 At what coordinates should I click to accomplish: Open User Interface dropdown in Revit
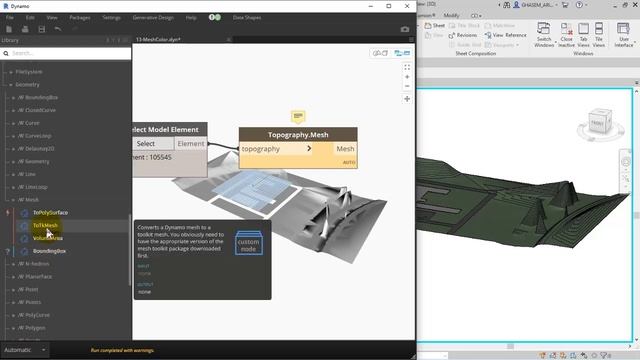tap(624, 35)
